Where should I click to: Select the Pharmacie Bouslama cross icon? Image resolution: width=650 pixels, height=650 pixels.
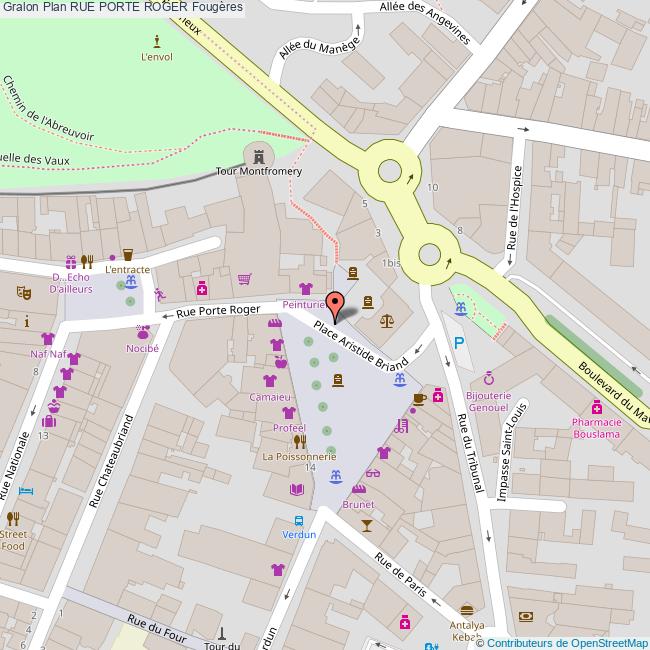[596, 407]
